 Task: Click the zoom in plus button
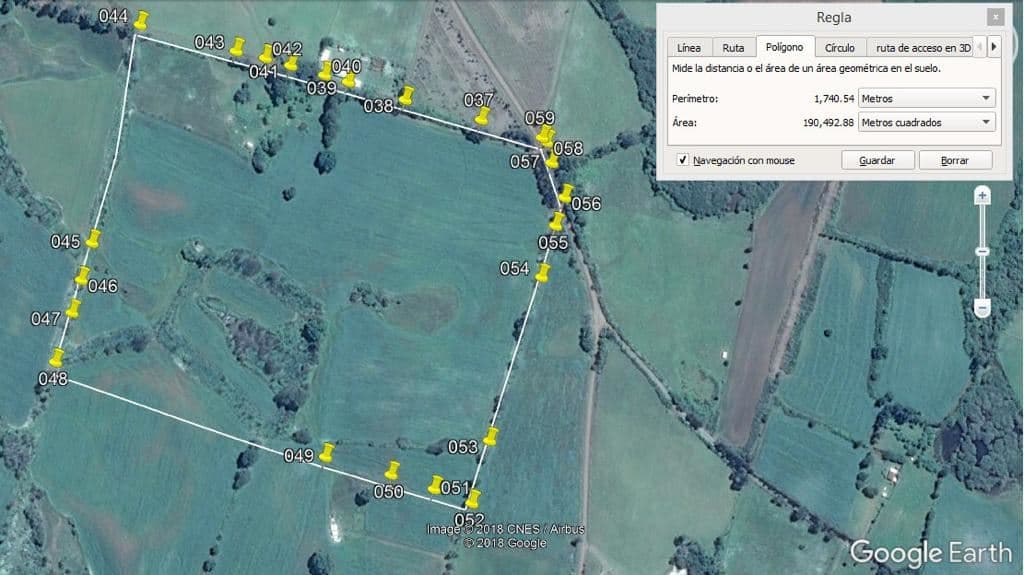[982, 196]
